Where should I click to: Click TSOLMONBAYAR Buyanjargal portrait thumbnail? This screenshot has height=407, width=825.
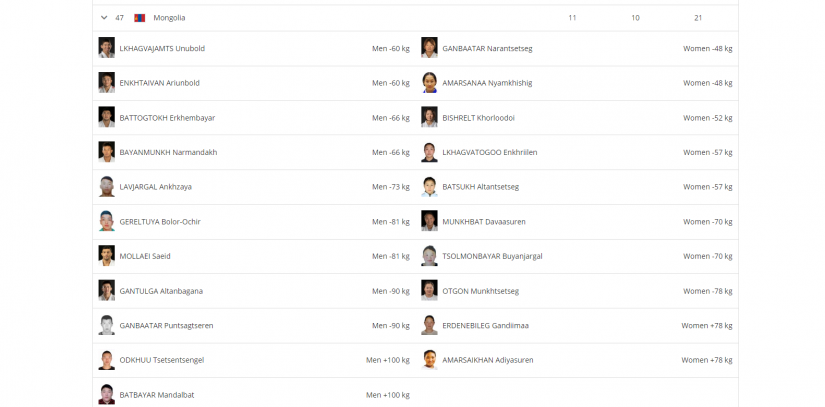pos(429,256)
